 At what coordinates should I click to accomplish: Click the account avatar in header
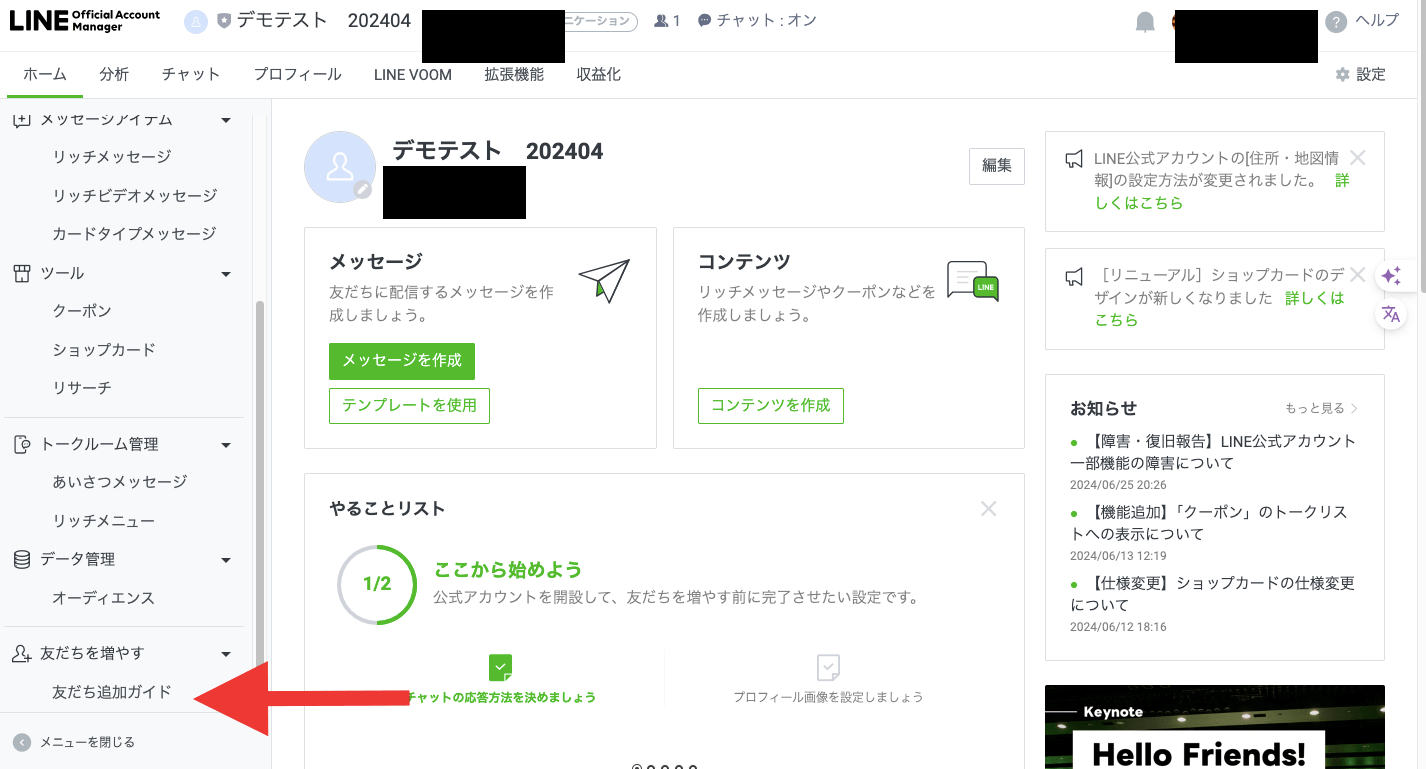tap(196, 21)
